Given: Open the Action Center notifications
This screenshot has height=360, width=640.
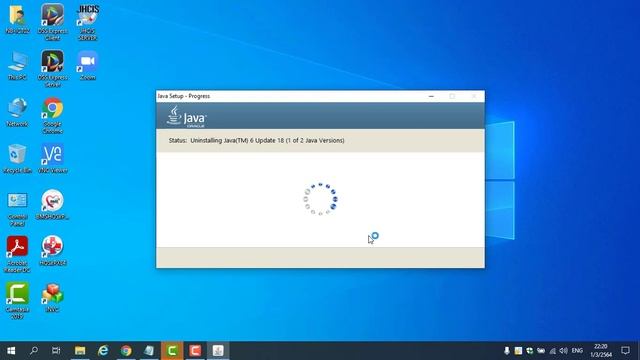Looking at the screenshot, I should (625, 351).
